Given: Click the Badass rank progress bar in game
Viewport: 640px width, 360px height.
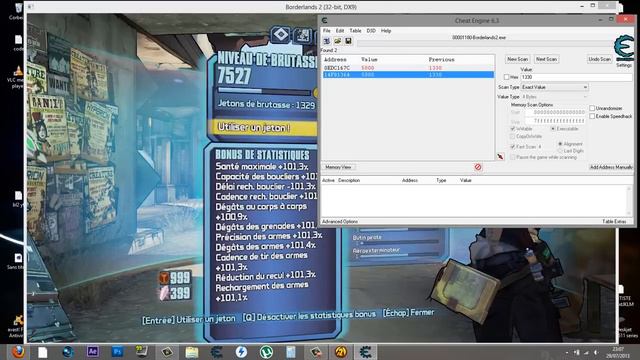Looking at the screenshot, I should click(x=264, y=91).
